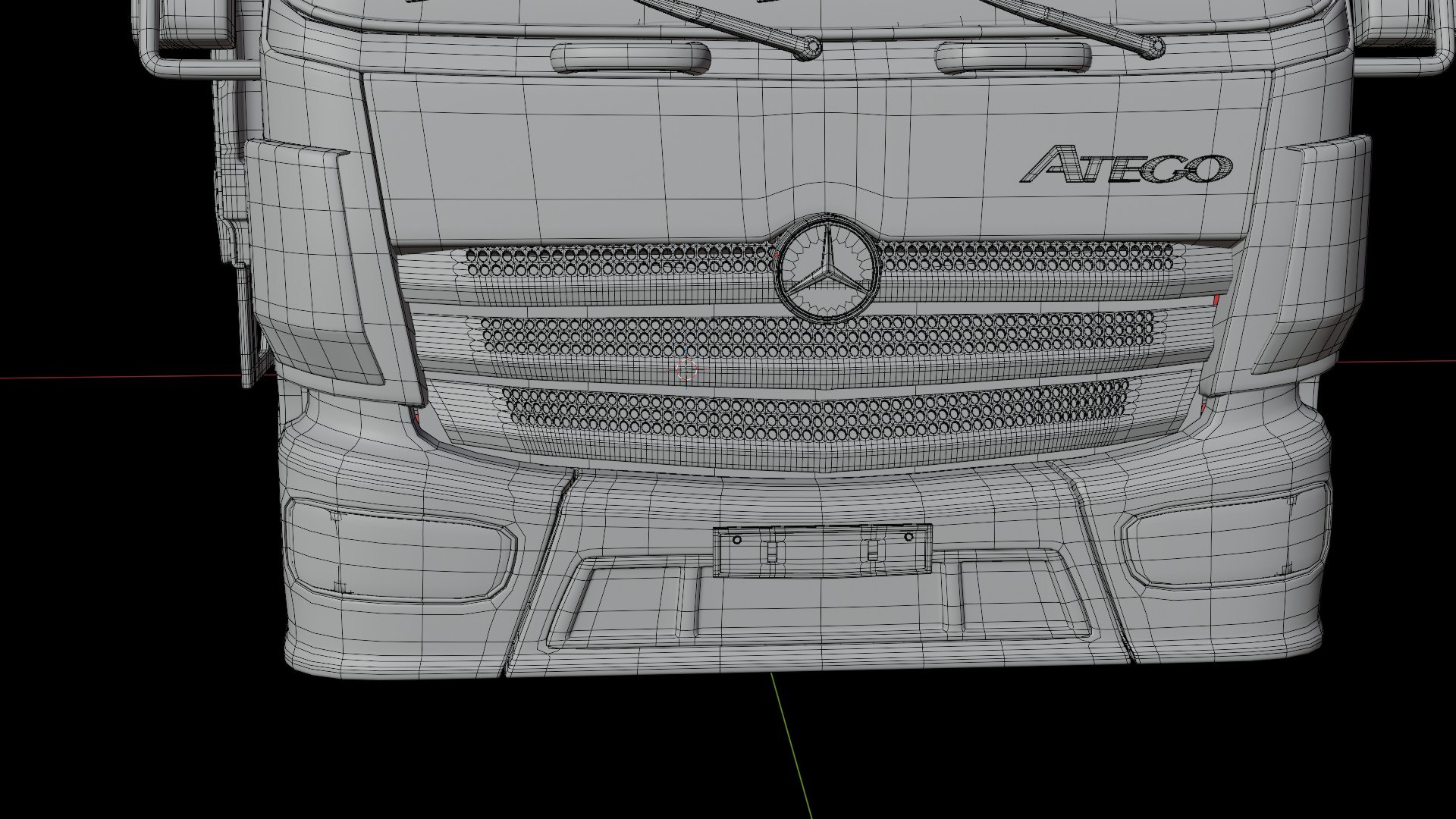The width and height of the screenshot is (1456, 819).
Task: Select the right grab handle below the windshield
Action: coord(1013,57)
